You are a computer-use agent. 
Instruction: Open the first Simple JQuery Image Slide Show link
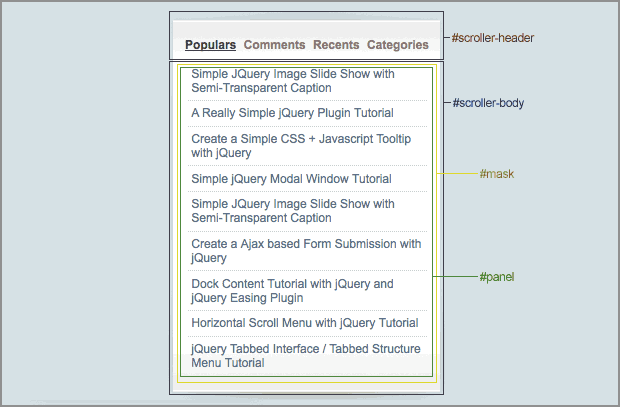[x=293, y=81]
